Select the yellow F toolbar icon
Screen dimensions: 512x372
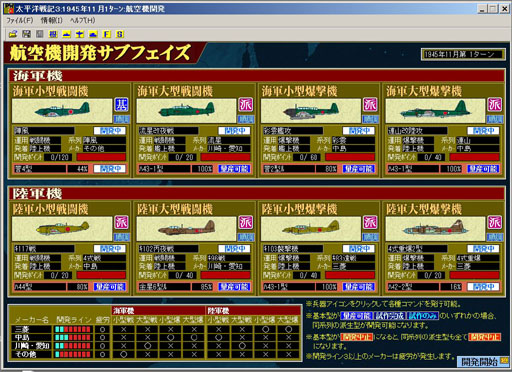(x=106, y=34)
